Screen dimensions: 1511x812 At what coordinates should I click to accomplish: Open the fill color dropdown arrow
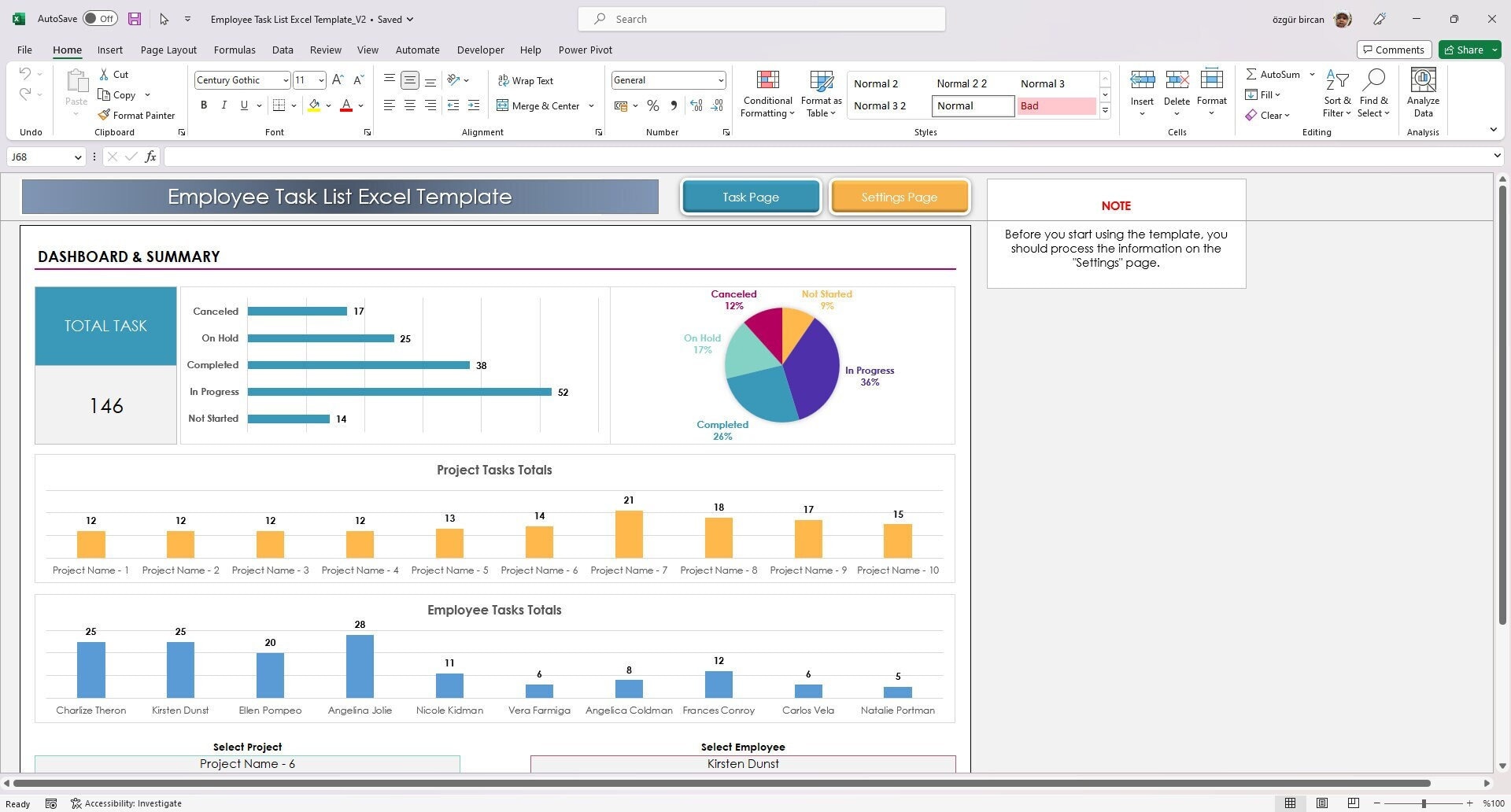click(328, 105)
